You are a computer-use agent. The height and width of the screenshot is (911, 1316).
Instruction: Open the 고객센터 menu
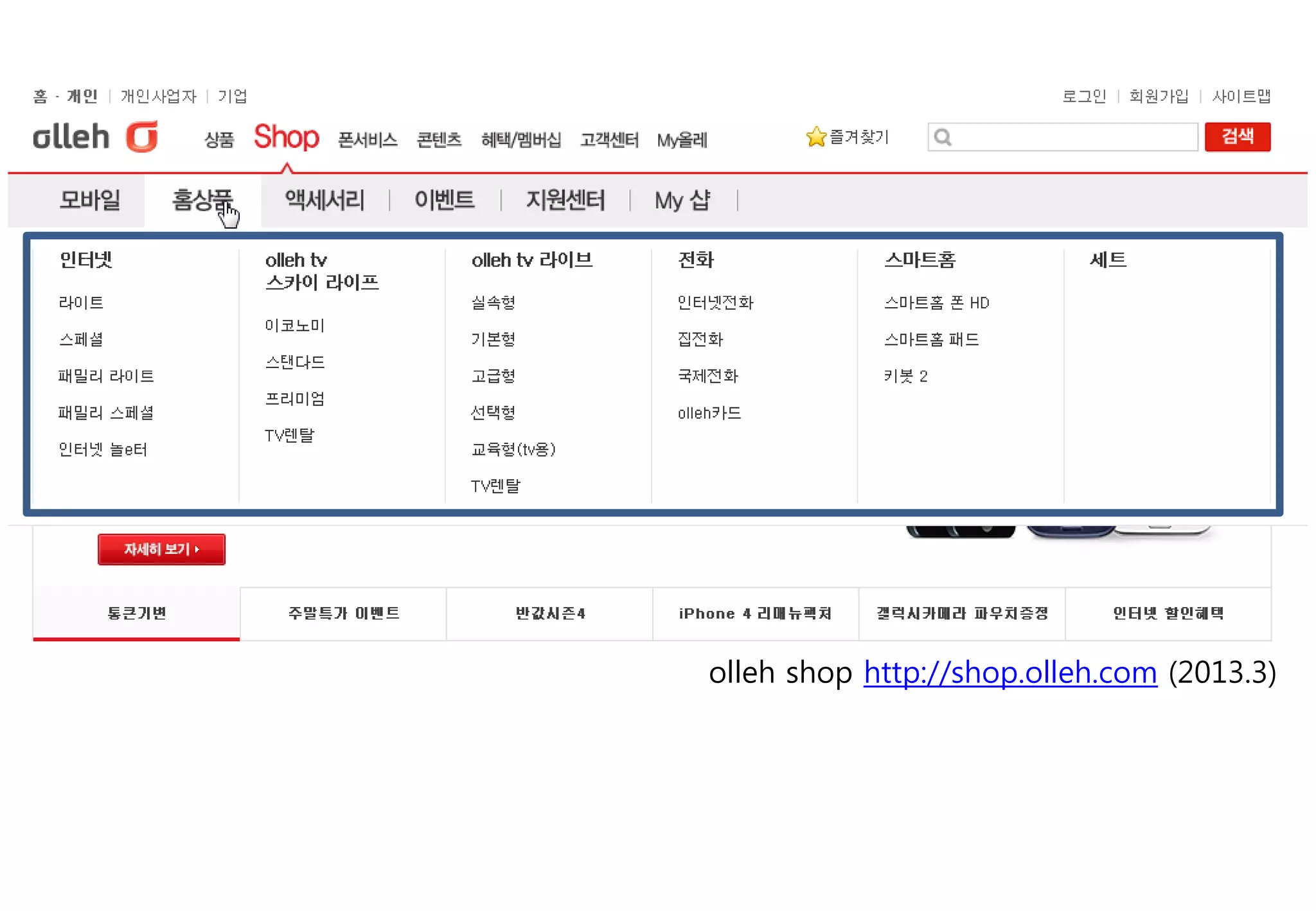click(609, 139)
